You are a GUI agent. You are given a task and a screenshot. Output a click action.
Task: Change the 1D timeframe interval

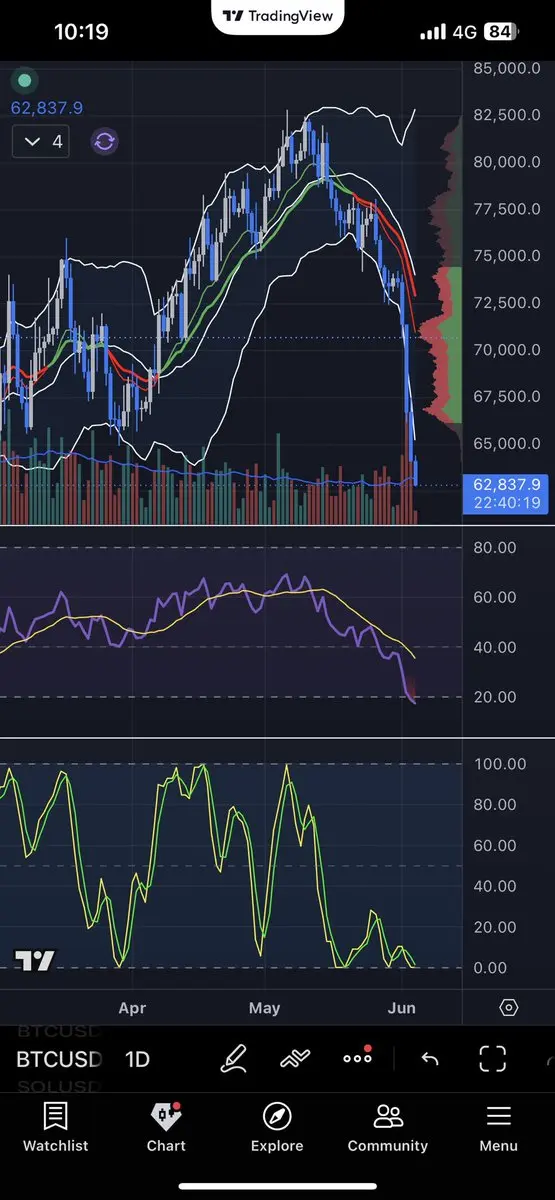137,1059
